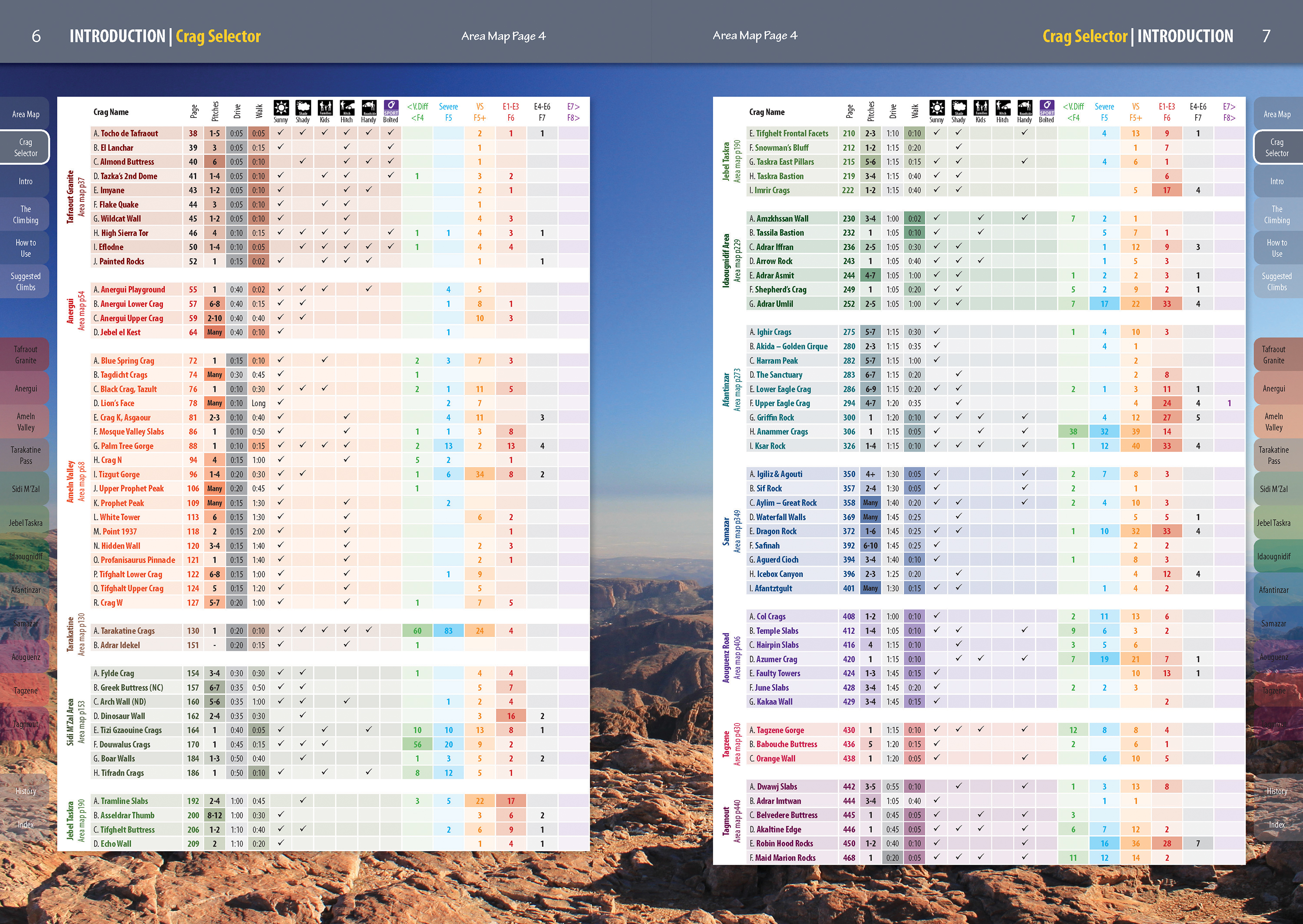Click the Kids families icon on page 6

325,108
